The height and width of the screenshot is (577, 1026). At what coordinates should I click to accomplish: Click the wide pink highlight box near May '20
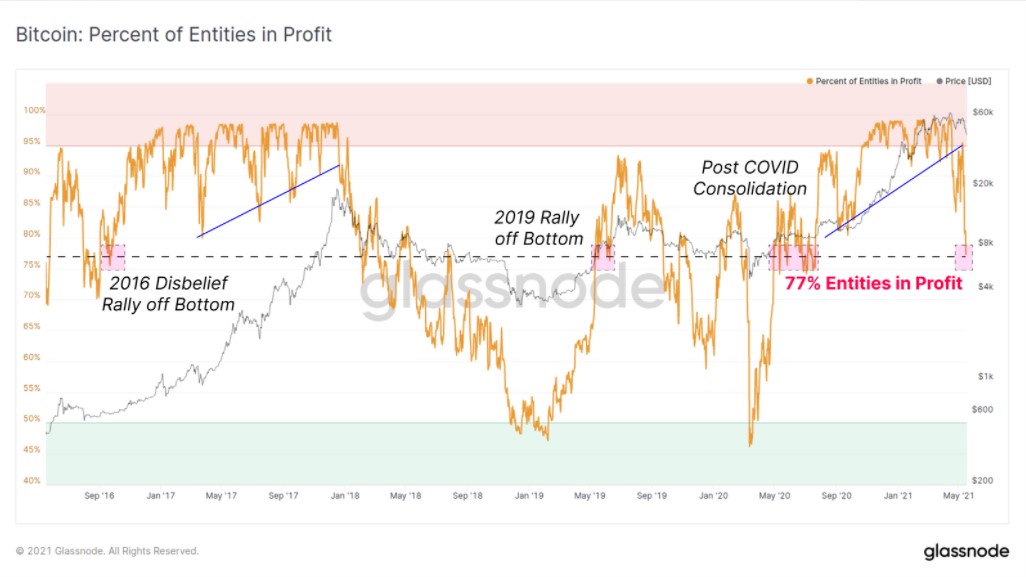[793, 257]
